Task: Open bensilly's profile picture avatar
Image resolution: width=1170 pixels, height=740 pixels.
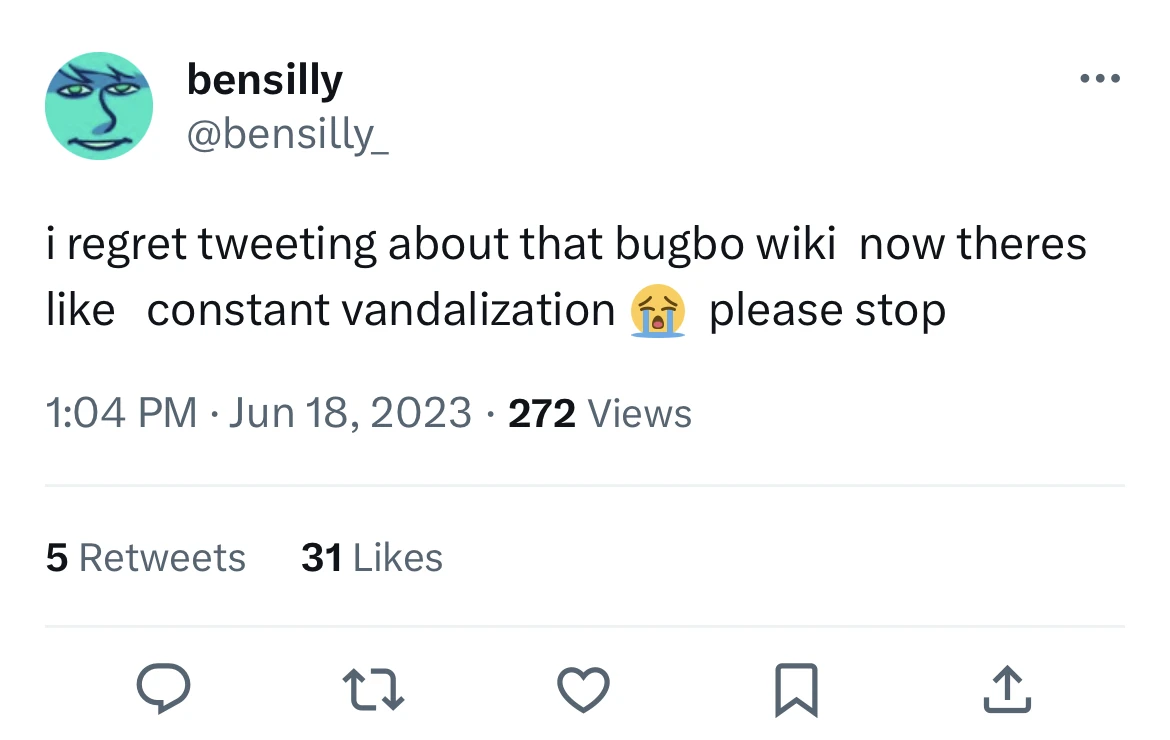Action: (x=99, y=105)
